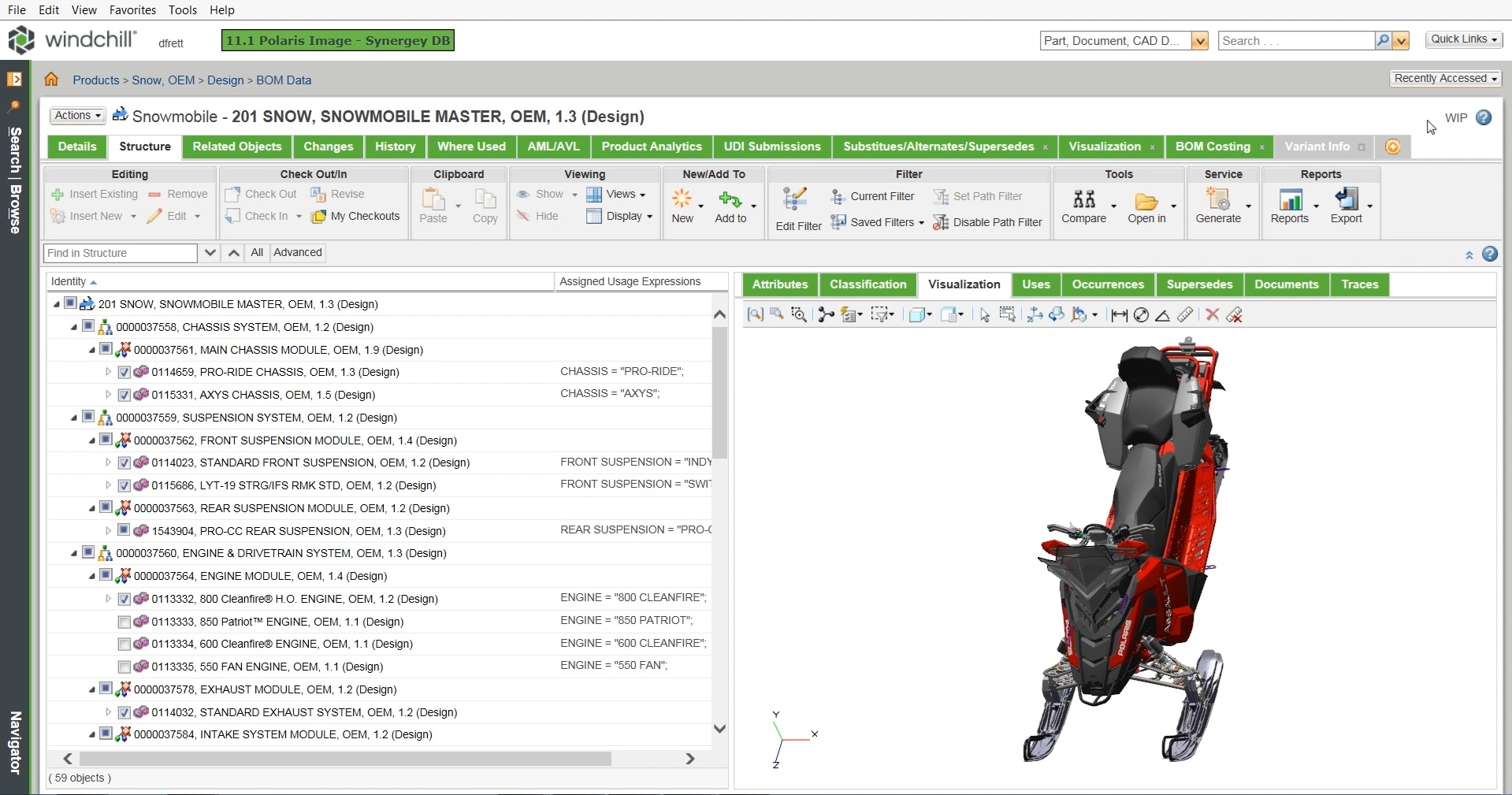Image resolution: width=1512 pixels, height=795 pixels.
Task: Open the Views dropdown
Action: [617, 195]
